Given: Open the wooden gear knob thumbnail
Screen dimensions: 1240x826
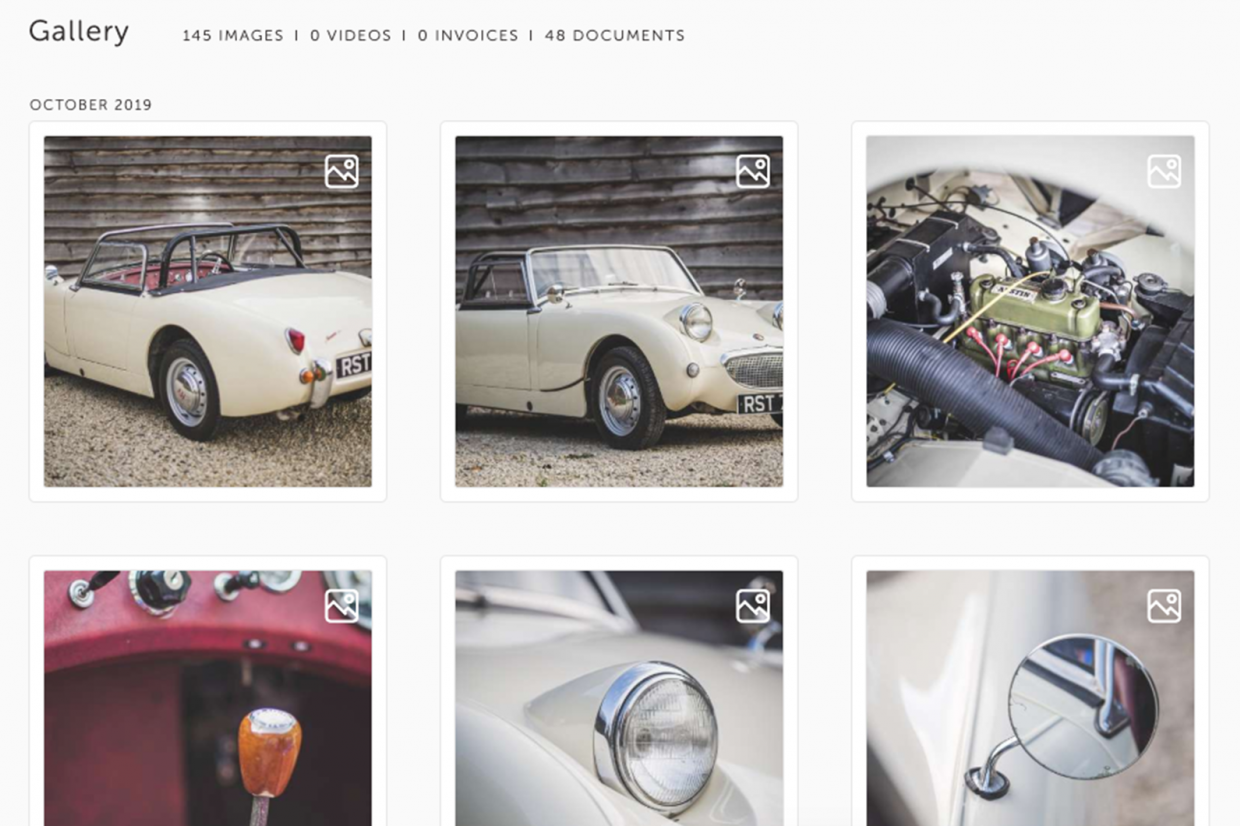Looking at the screenshot, I should [208, 698].
